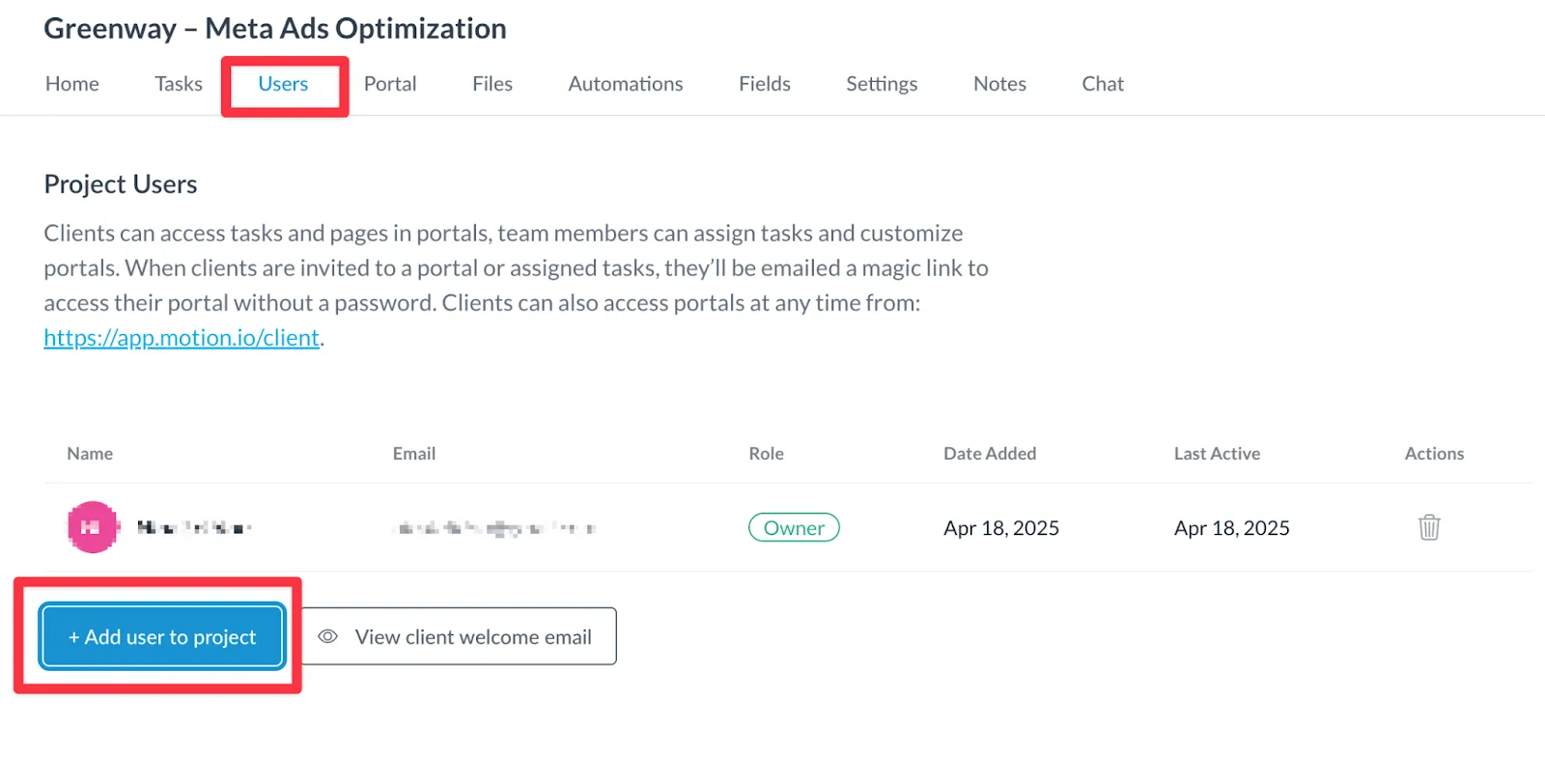View the Notes tab

(999, 84)
